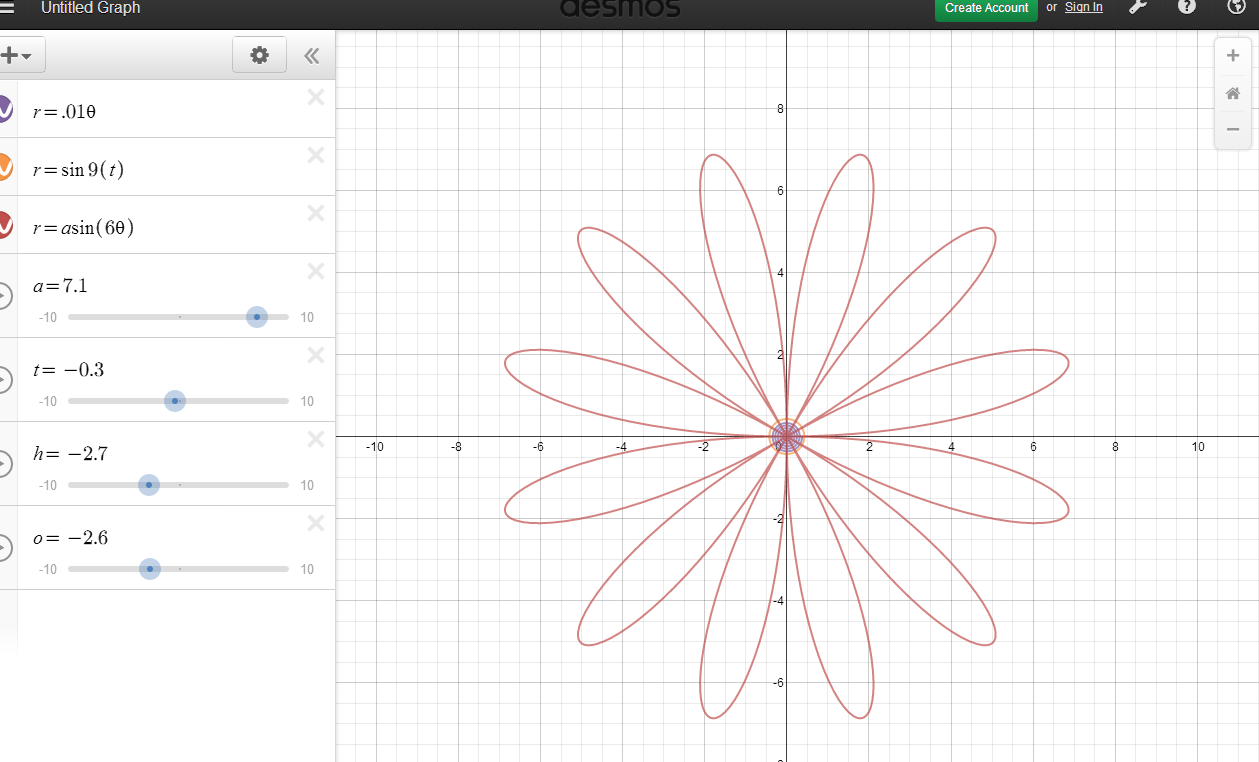The width and height of the screenshot is (1259, 762).
Task: Delete the h=-2.7 expression
Action: pos(315,439)
